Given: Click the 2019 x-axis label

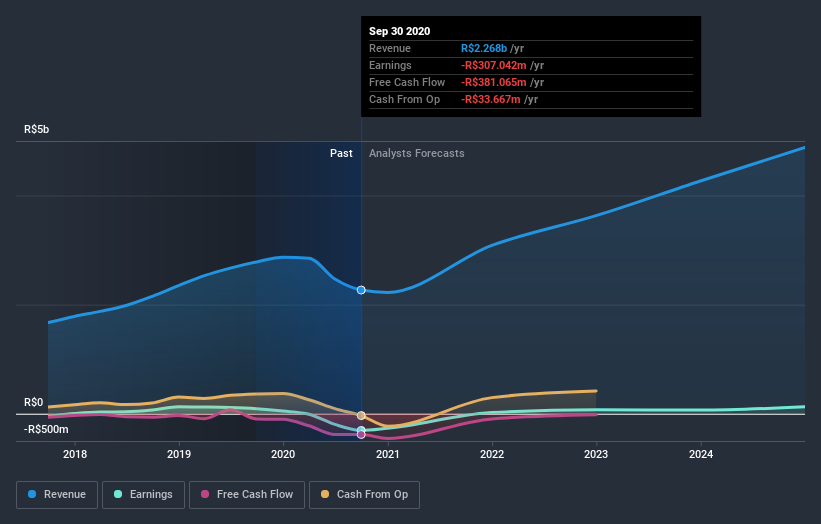Looking at the screenshot, I should pos(179,454).
